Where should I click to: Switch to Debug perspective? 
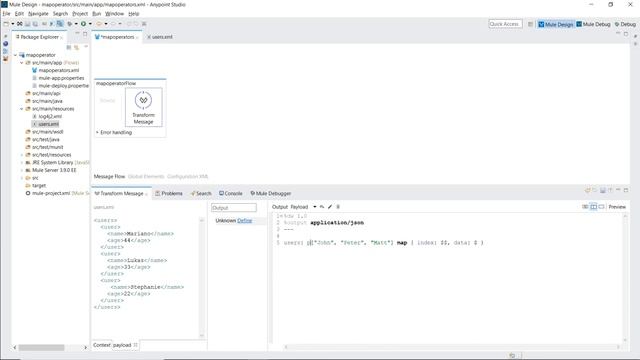click(x=625, y=24)
